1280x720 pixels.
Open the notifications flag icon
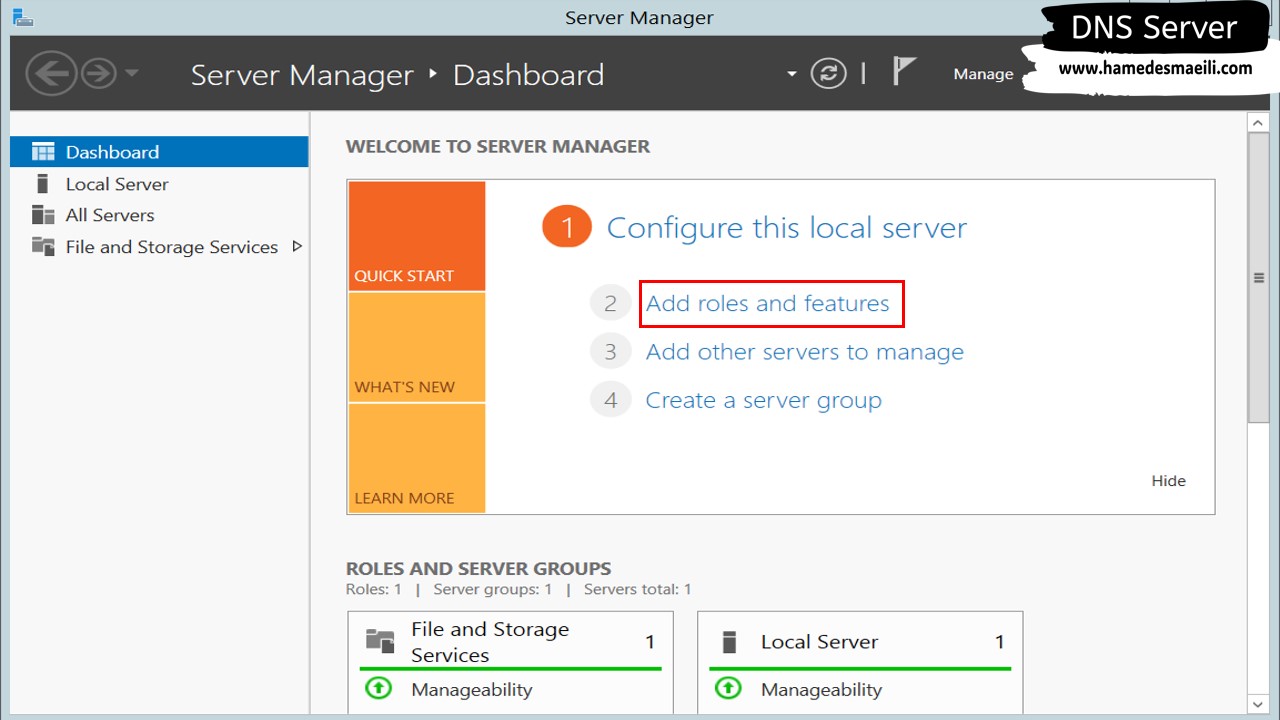click(x=904, y=72)
